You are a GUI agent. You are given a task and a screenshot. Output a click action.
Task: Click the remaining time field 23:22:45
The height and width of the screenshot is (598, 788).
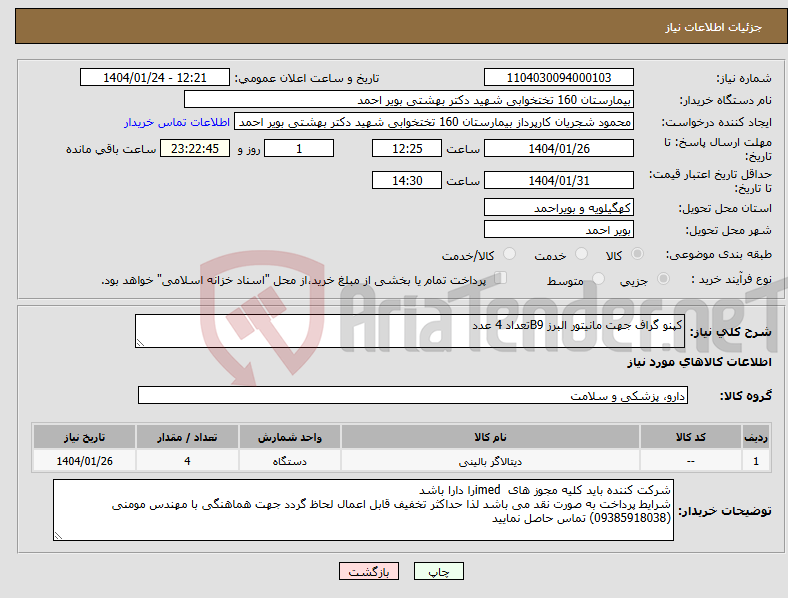(195, 148)
